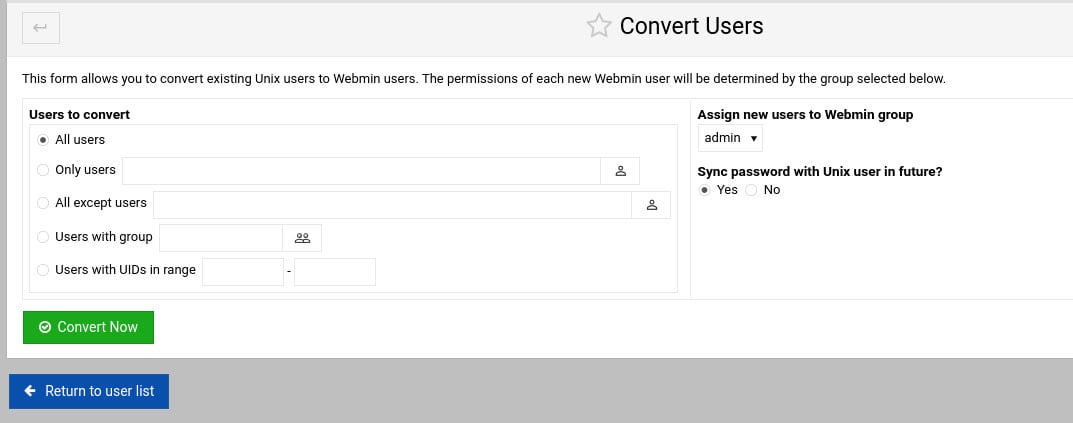The height and width of the screenshot is (423, 1073).
Task: Click the ending UID range field
Action: tap(335, 272)
